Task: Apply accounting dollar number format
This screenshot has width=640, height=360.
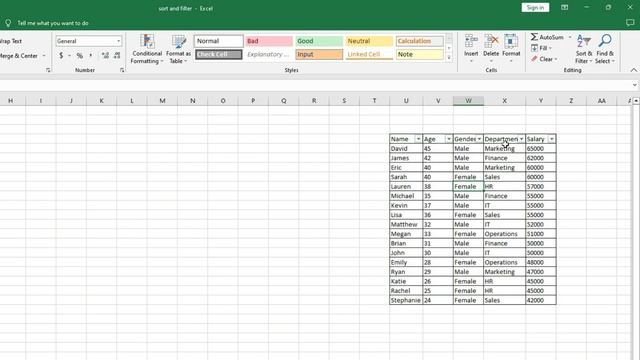Action: pyautogui.click(x=61, y=55)
